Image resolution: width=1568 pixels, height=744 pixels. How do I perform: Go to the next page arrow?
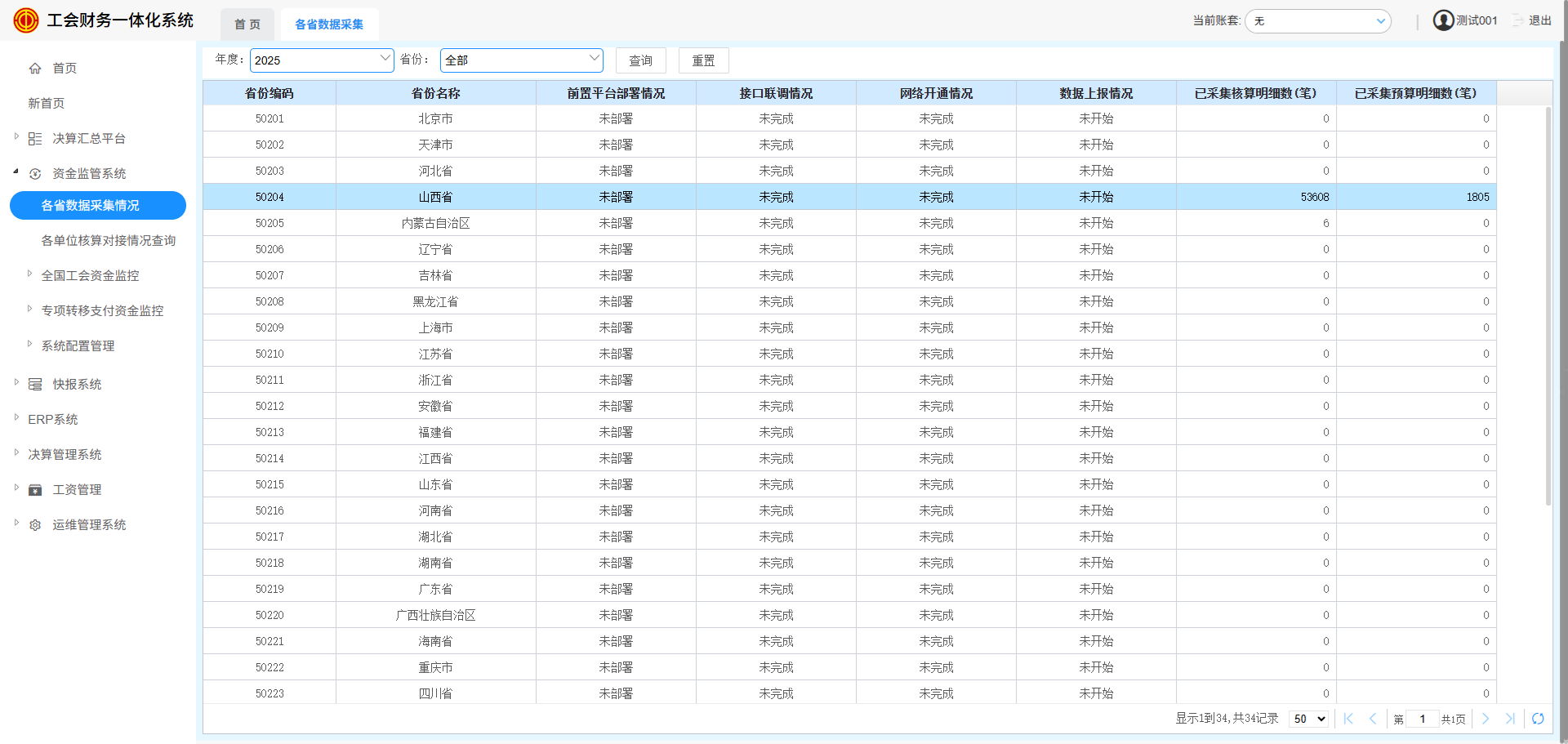(1486, 719)
